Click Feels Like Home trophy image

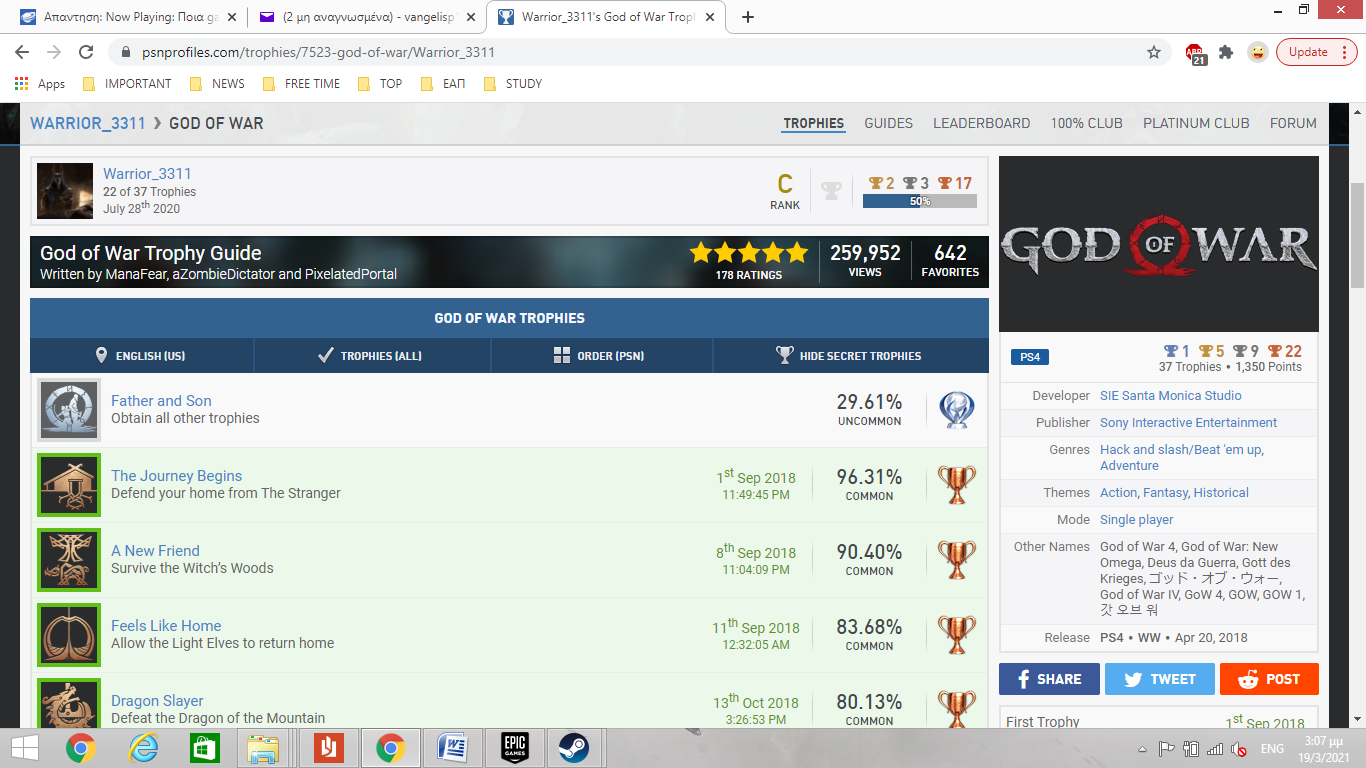pyautogui.click(x=69, y=635)
